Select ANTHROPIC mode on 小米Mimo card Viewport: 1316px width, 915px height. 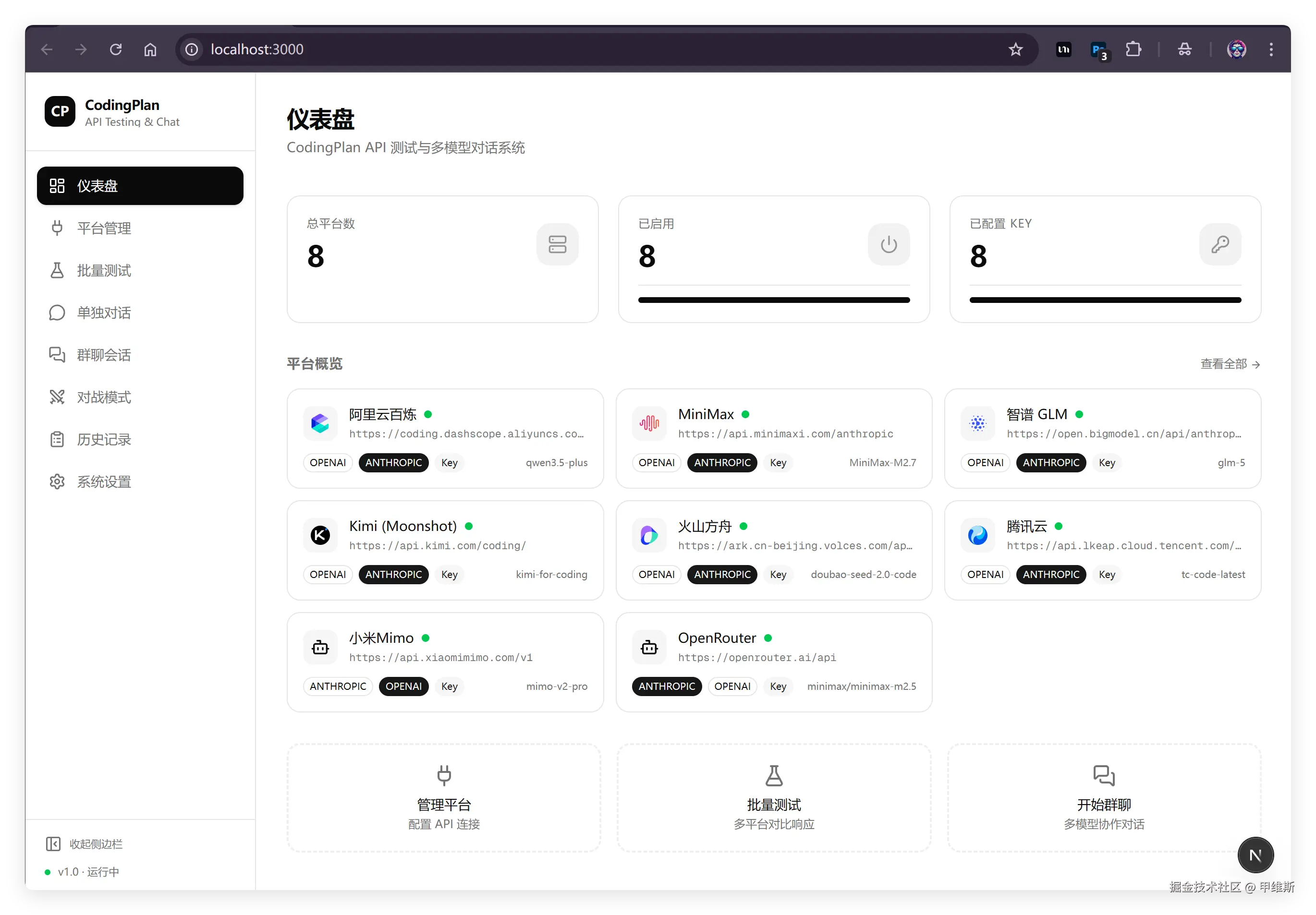click(338, 686)
